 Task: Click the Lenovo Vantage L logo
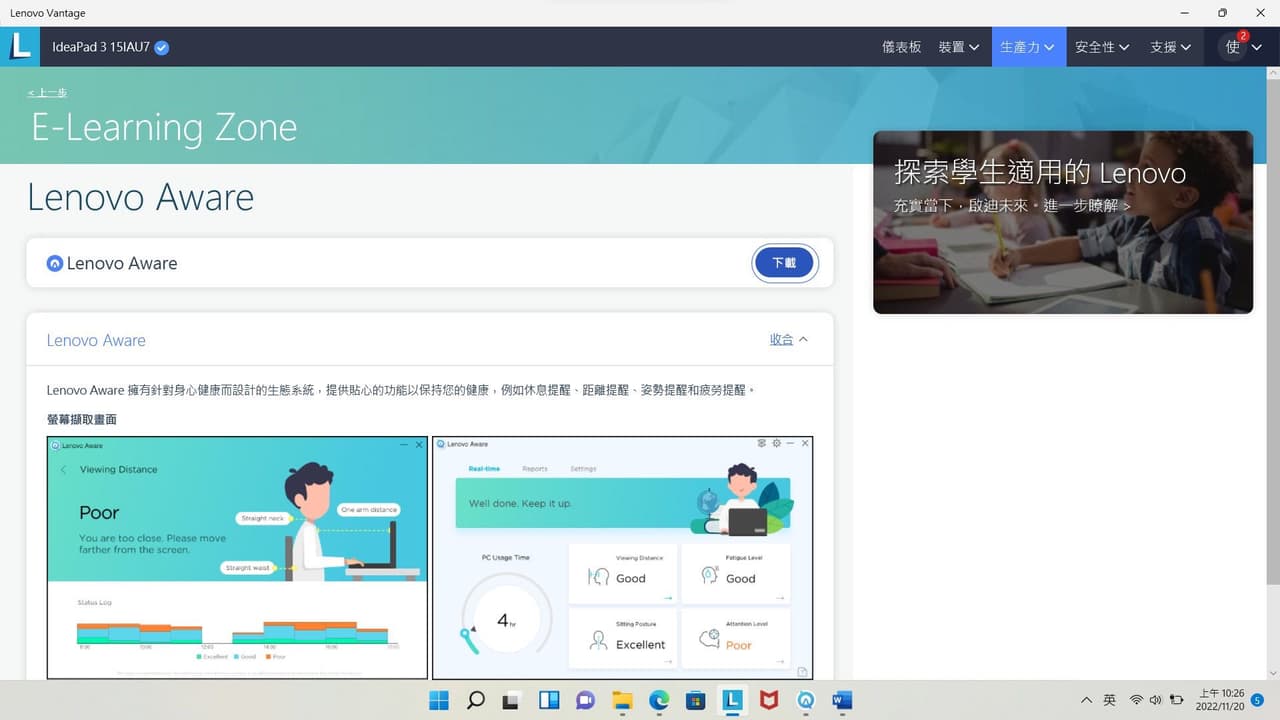[20, 46]
